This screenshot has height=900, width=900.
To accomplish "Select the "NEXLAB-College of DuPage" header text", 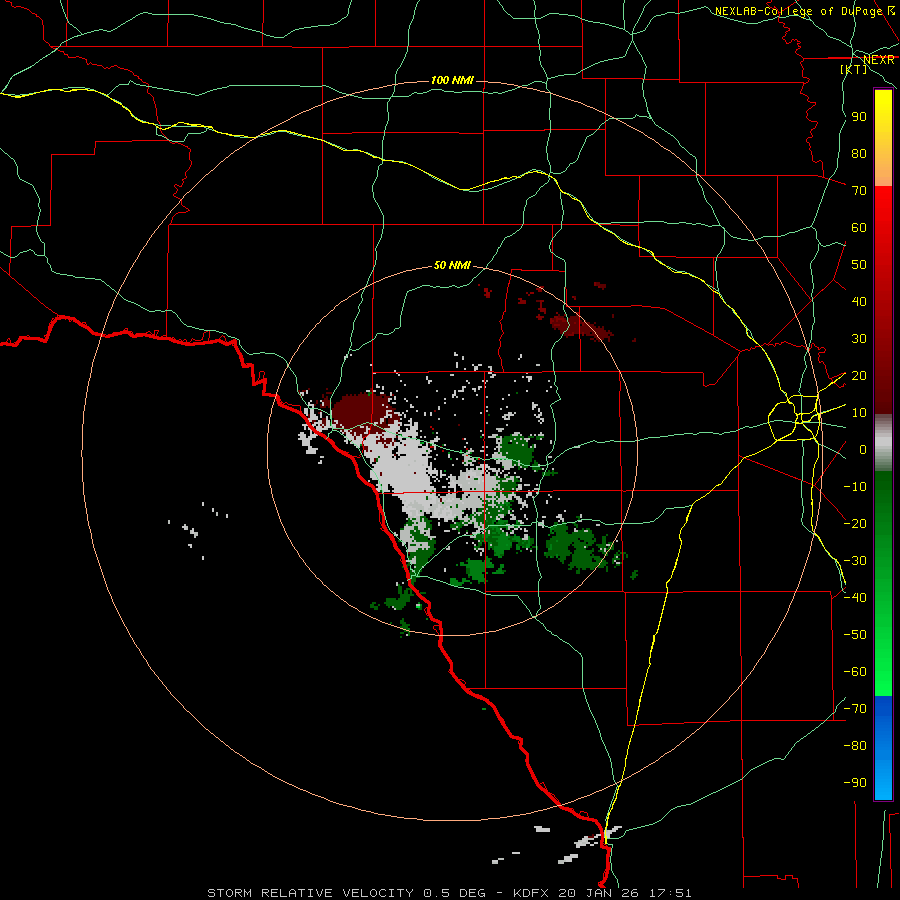I will (x=798, y=11).
